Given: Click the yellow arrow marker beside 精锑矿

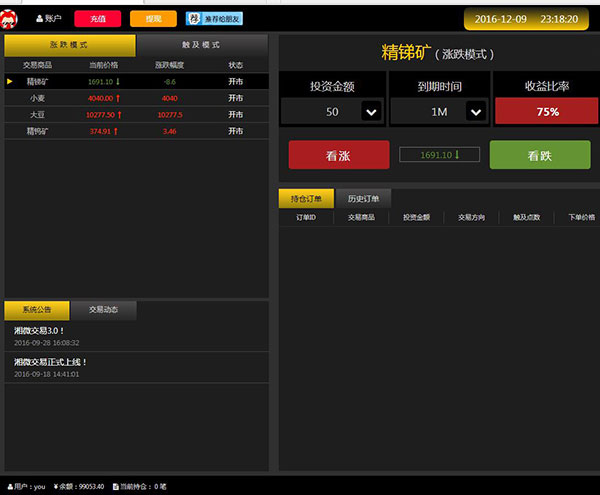Looking at the screenshot, I should (x=10, y=81).
